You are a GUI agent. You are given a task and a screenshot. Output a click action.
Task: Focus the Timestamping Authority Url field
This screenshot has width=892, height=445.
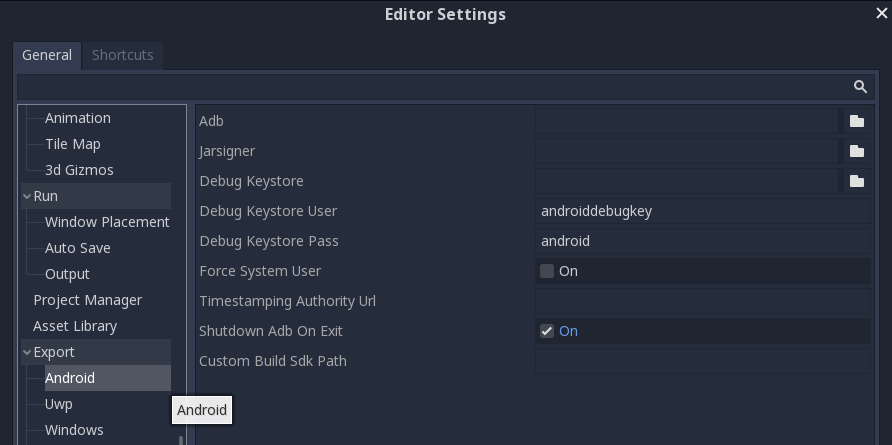[x=703, y=301]
